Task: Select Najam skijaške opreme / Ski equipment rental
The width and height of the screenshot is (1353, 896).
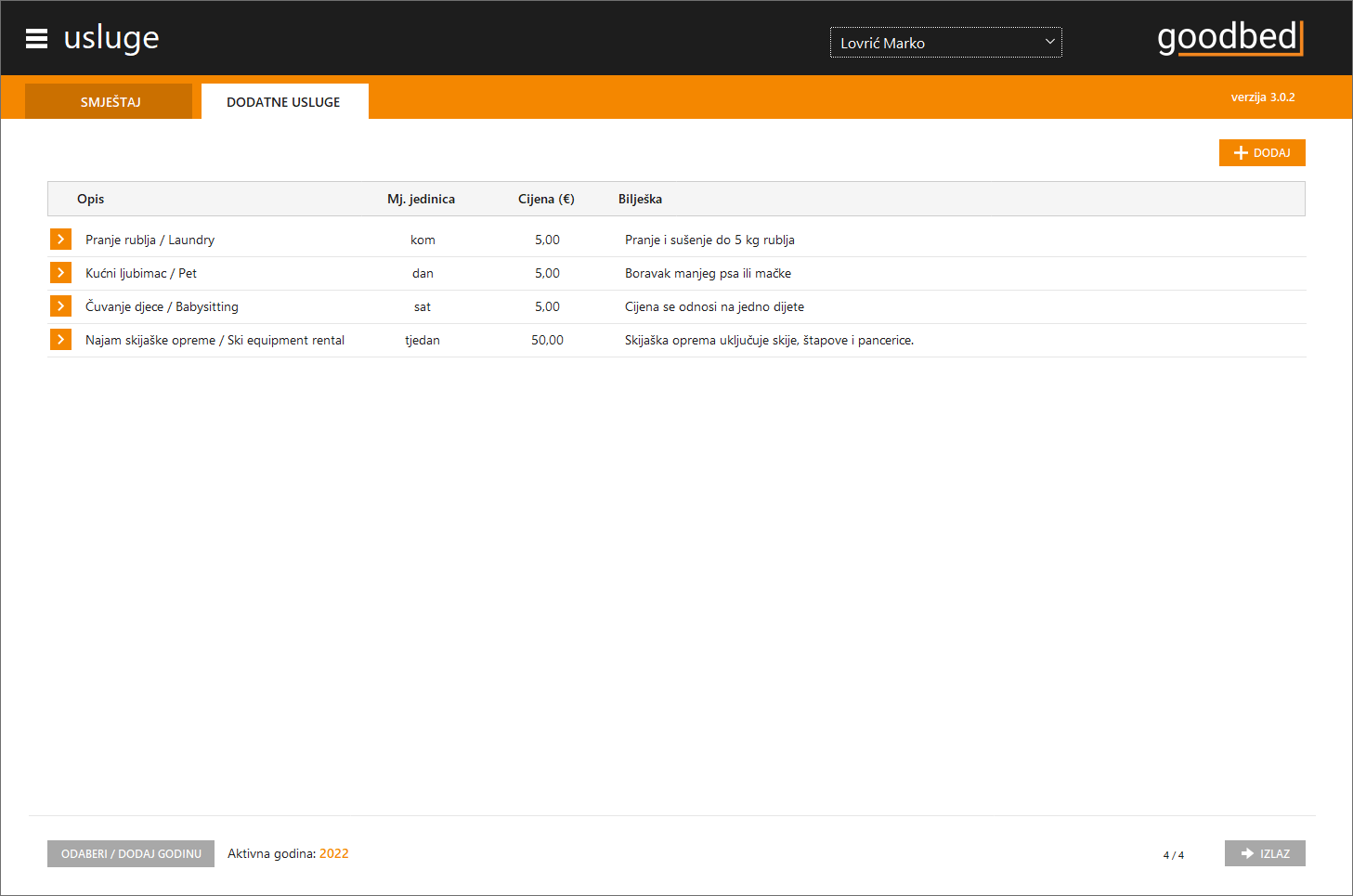Action: click(x=215, y=340)
